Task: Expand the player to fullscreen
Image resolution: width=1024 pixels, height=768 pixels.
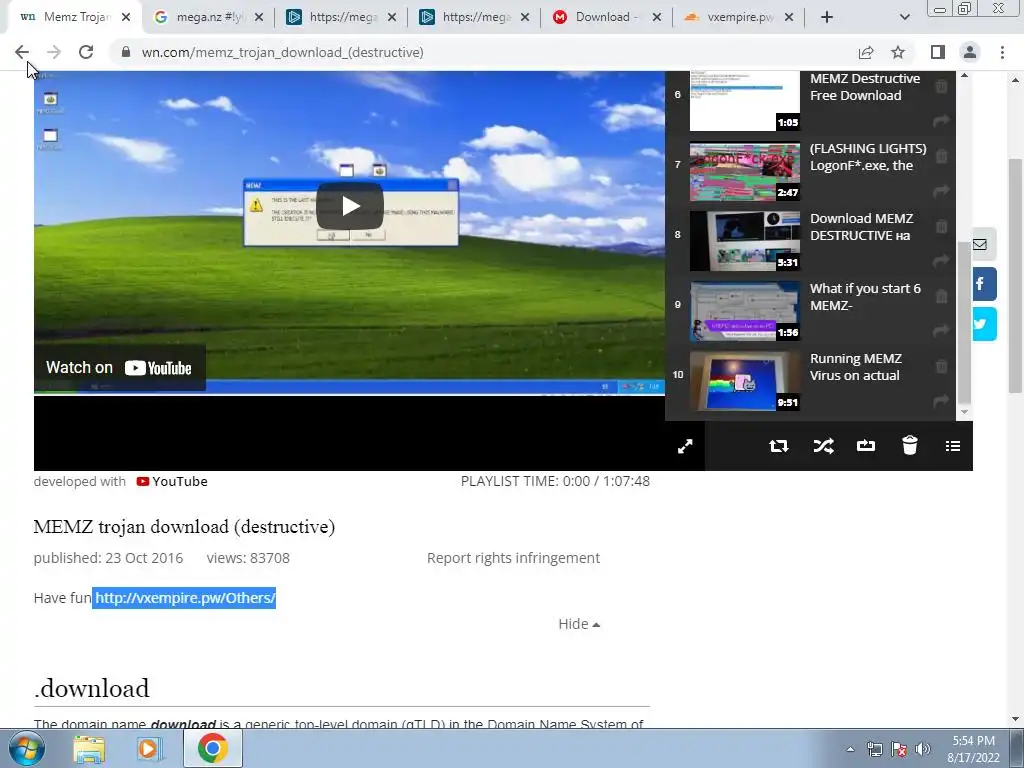Action: tap(685, 446)
